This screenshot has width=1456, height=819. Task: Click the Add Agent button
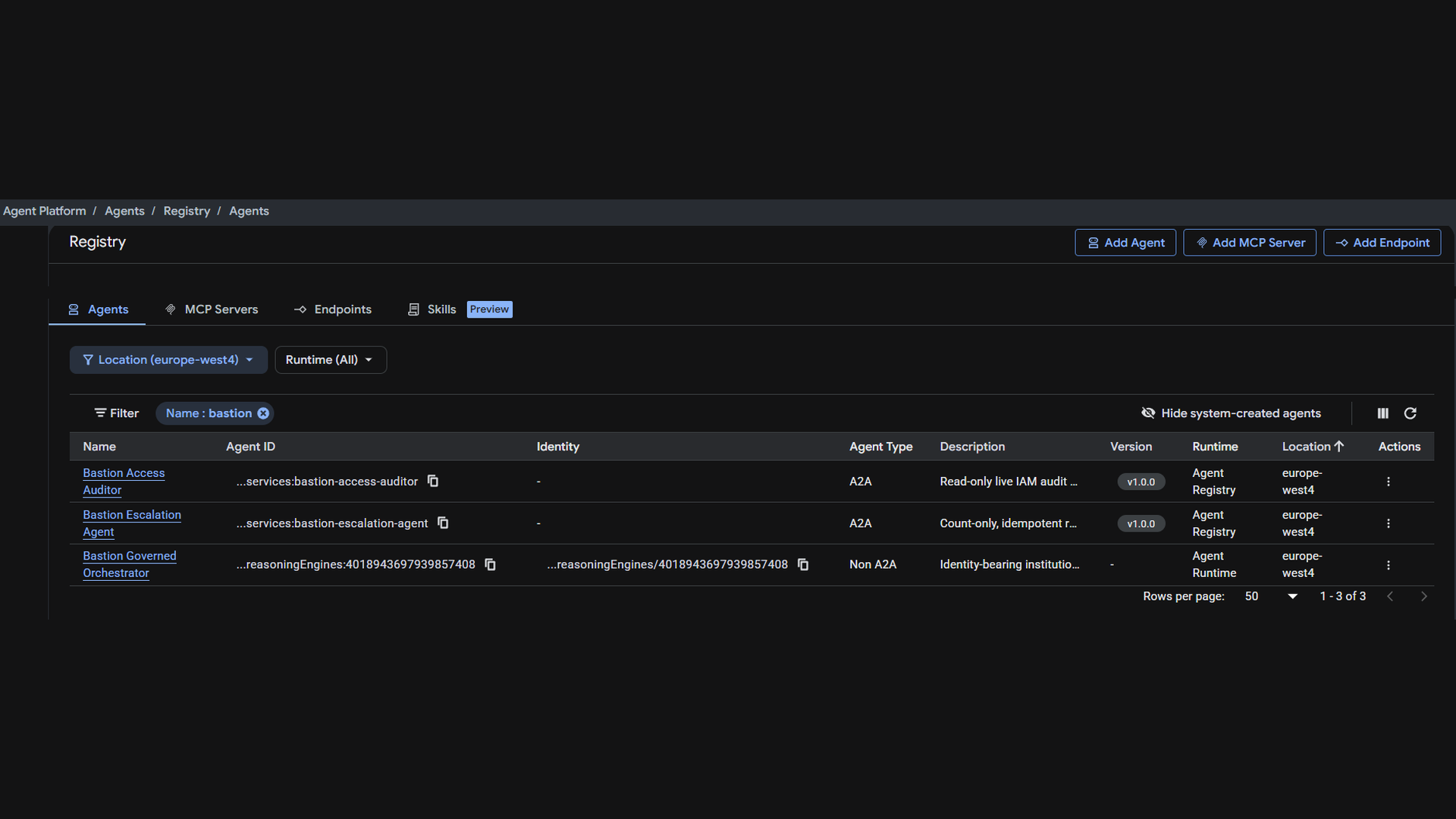[x=1125, y=243]
